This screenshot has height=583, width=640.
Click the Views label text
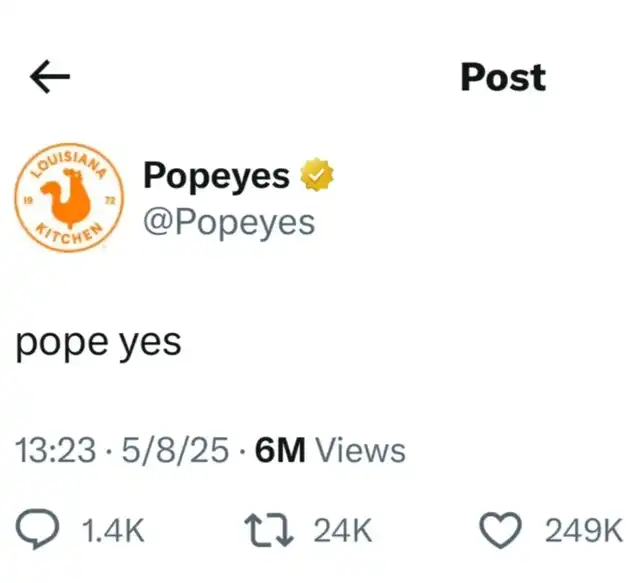tap(361, 450)
